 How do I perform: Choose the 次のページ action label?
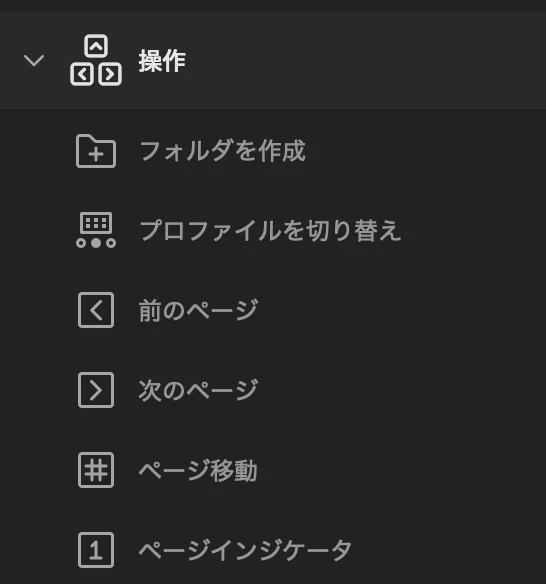point(198,390)
